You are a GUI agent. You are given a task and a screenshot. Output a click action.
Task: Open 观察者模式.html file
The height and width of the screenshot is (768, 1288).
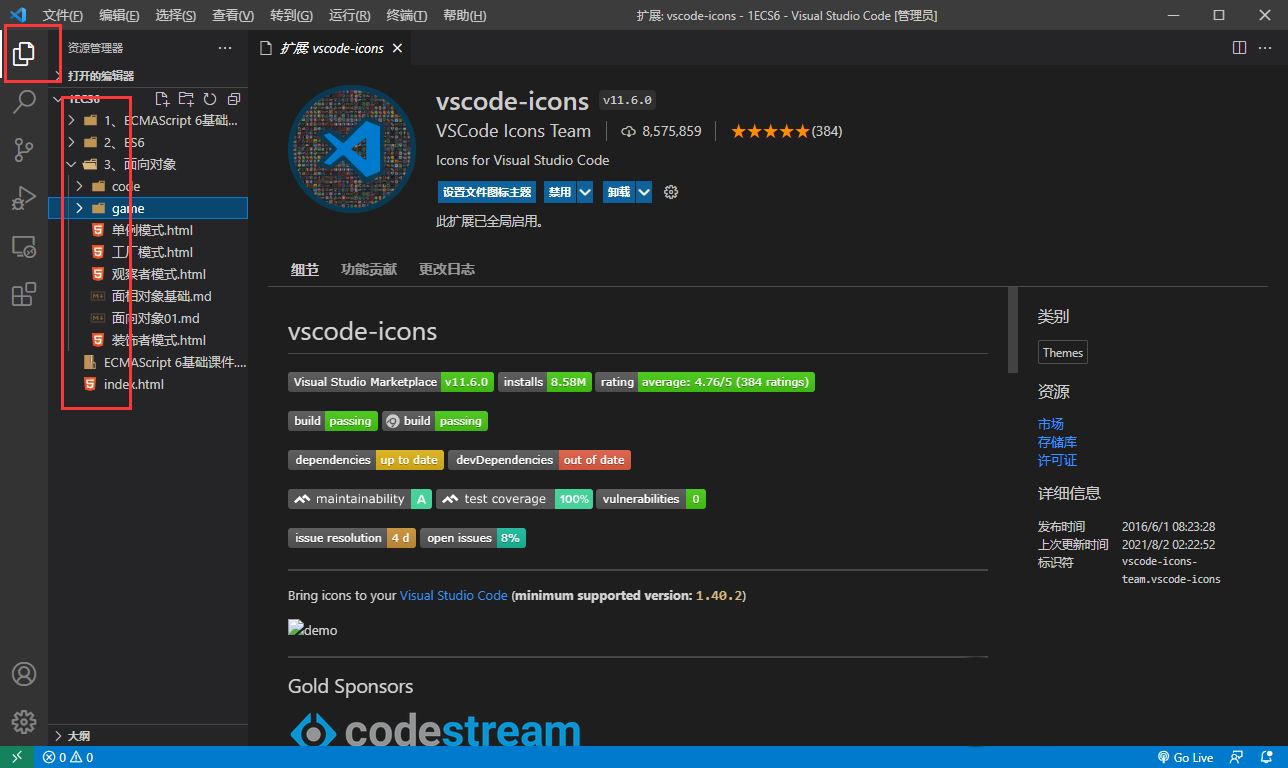pos(148,274)
